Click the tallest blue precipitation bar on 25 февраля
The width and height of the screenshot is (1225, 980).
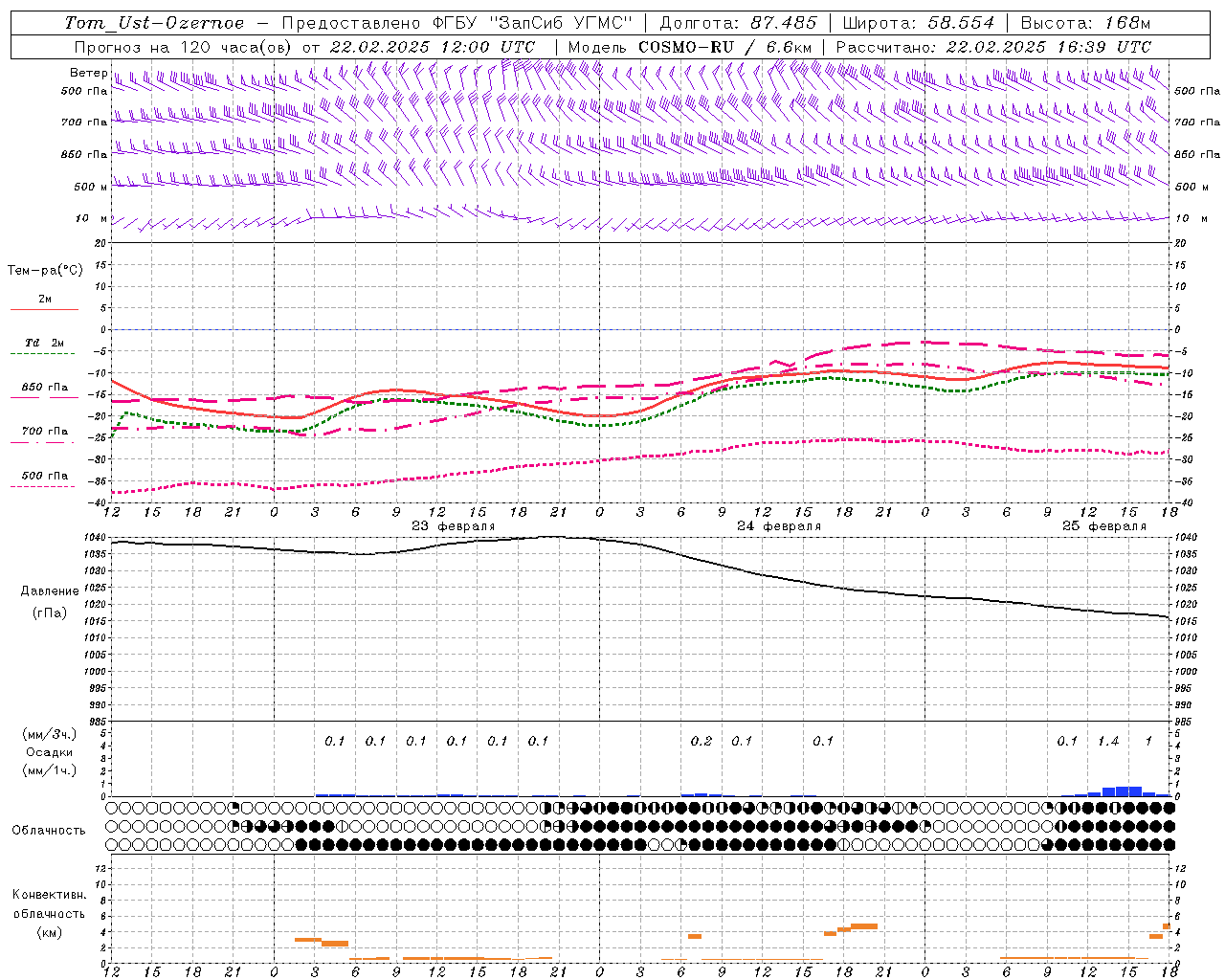coord(1128,791)
